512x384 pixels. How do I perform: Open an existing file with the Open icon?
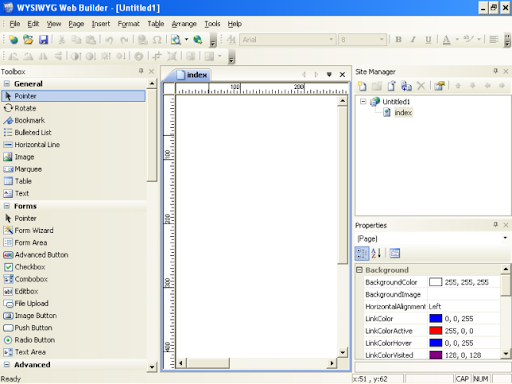[28, 40]
